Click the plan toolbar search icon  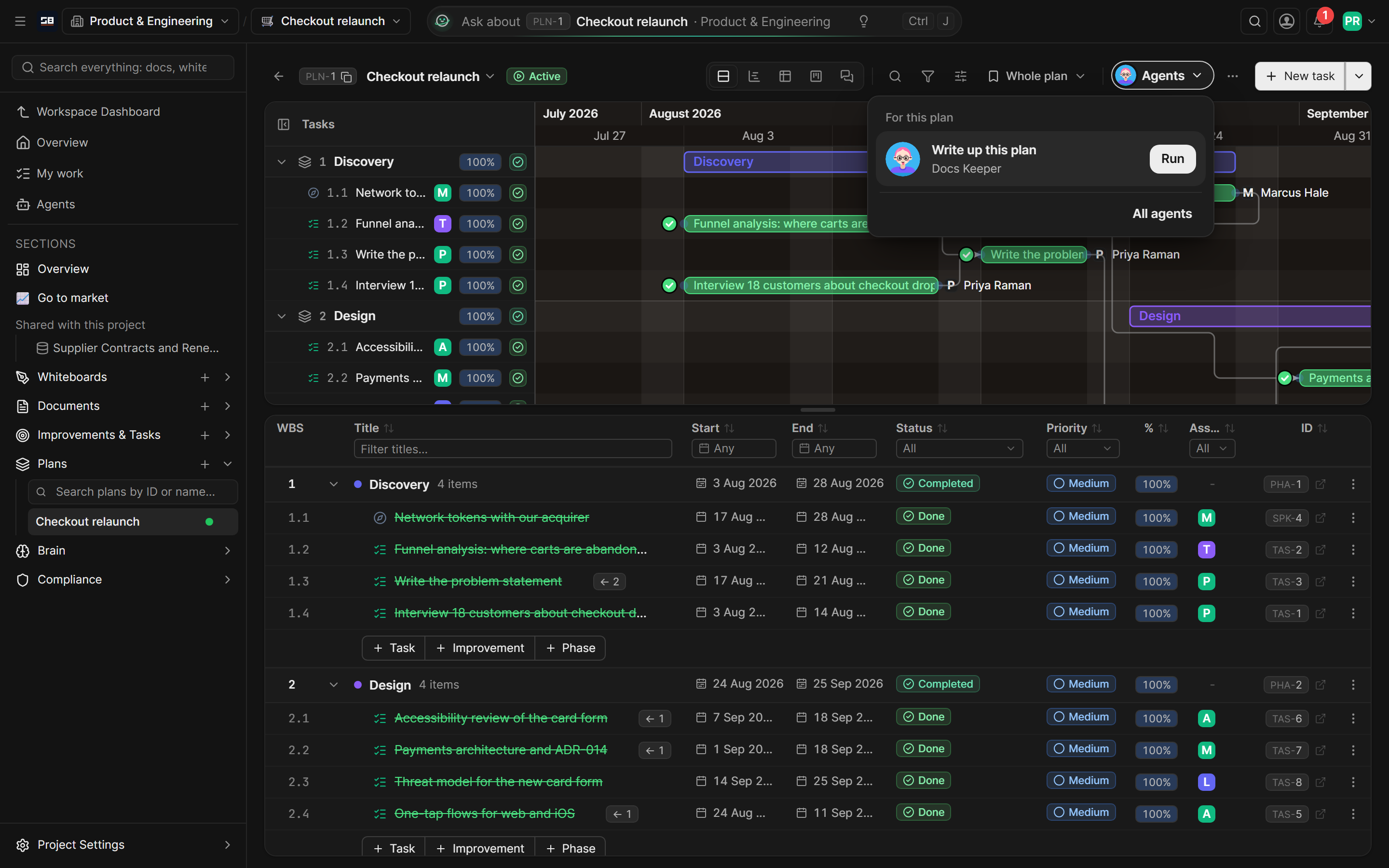pos(895,76)
